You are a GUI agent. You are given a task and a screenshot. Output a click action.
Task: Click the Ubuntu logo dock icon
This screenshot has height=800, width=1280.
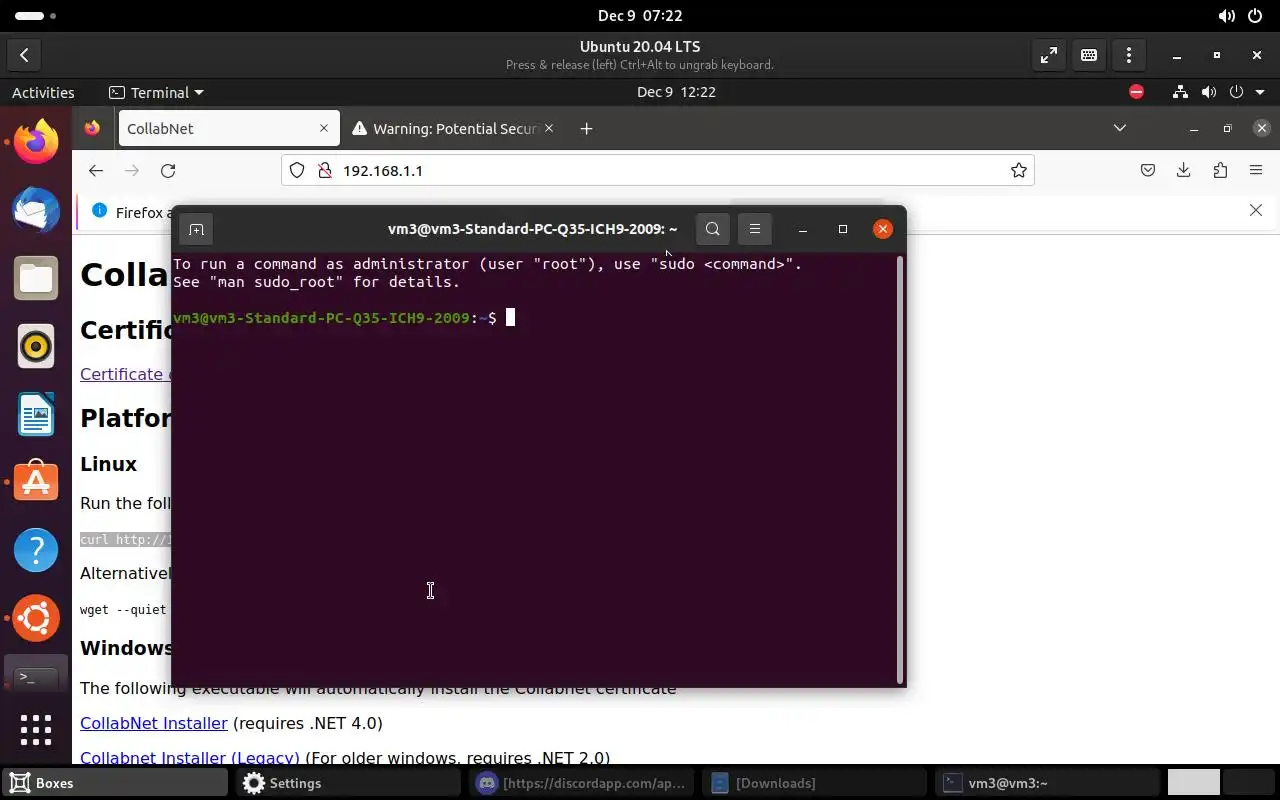(x=36, y=618)
